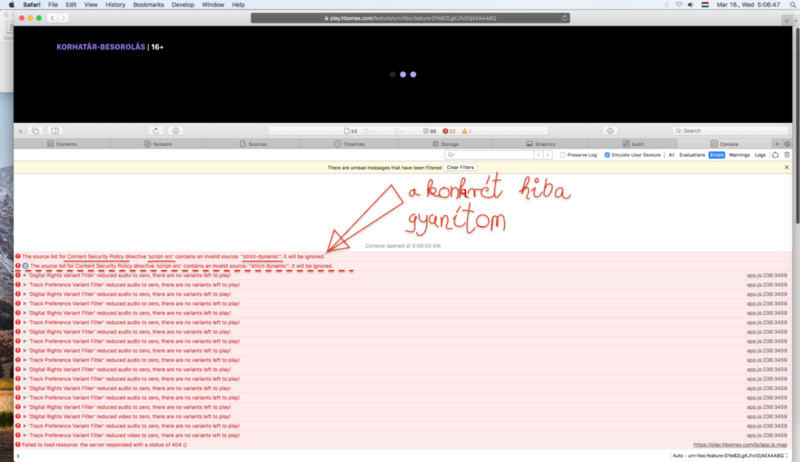Select the Evaluations console filter
Image resolution: width=800 pixels, height=462 pixels.
point(692,155)
